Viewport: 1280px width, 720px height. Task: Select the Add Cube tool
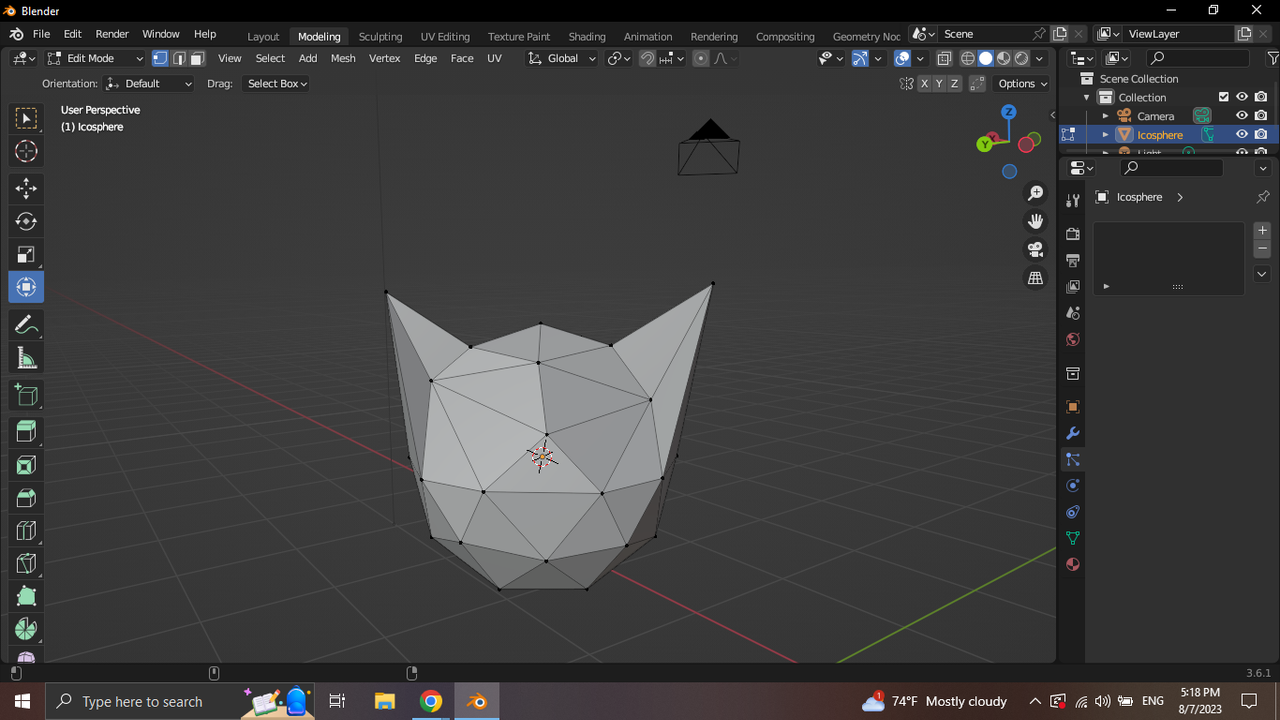point(26,394)
